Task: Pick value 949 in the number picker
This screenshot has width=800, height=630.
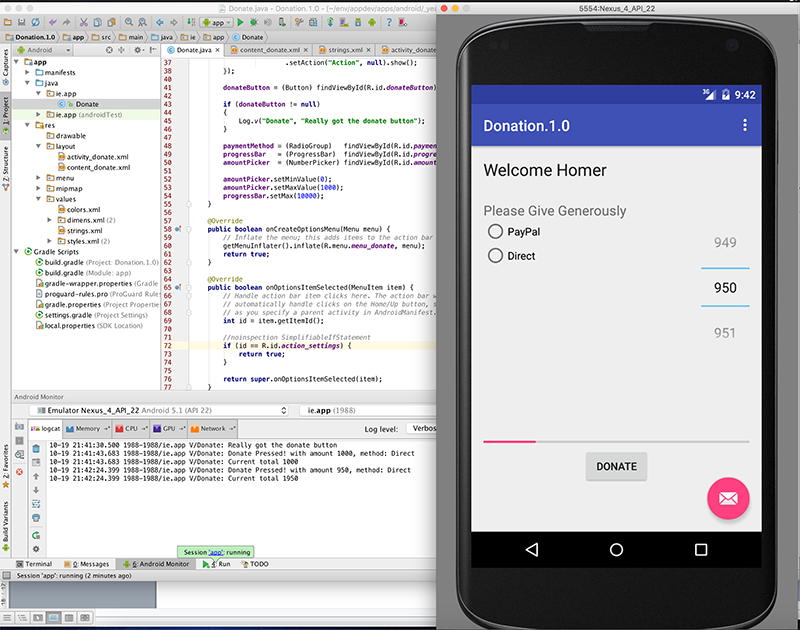Action: (725, 243)
